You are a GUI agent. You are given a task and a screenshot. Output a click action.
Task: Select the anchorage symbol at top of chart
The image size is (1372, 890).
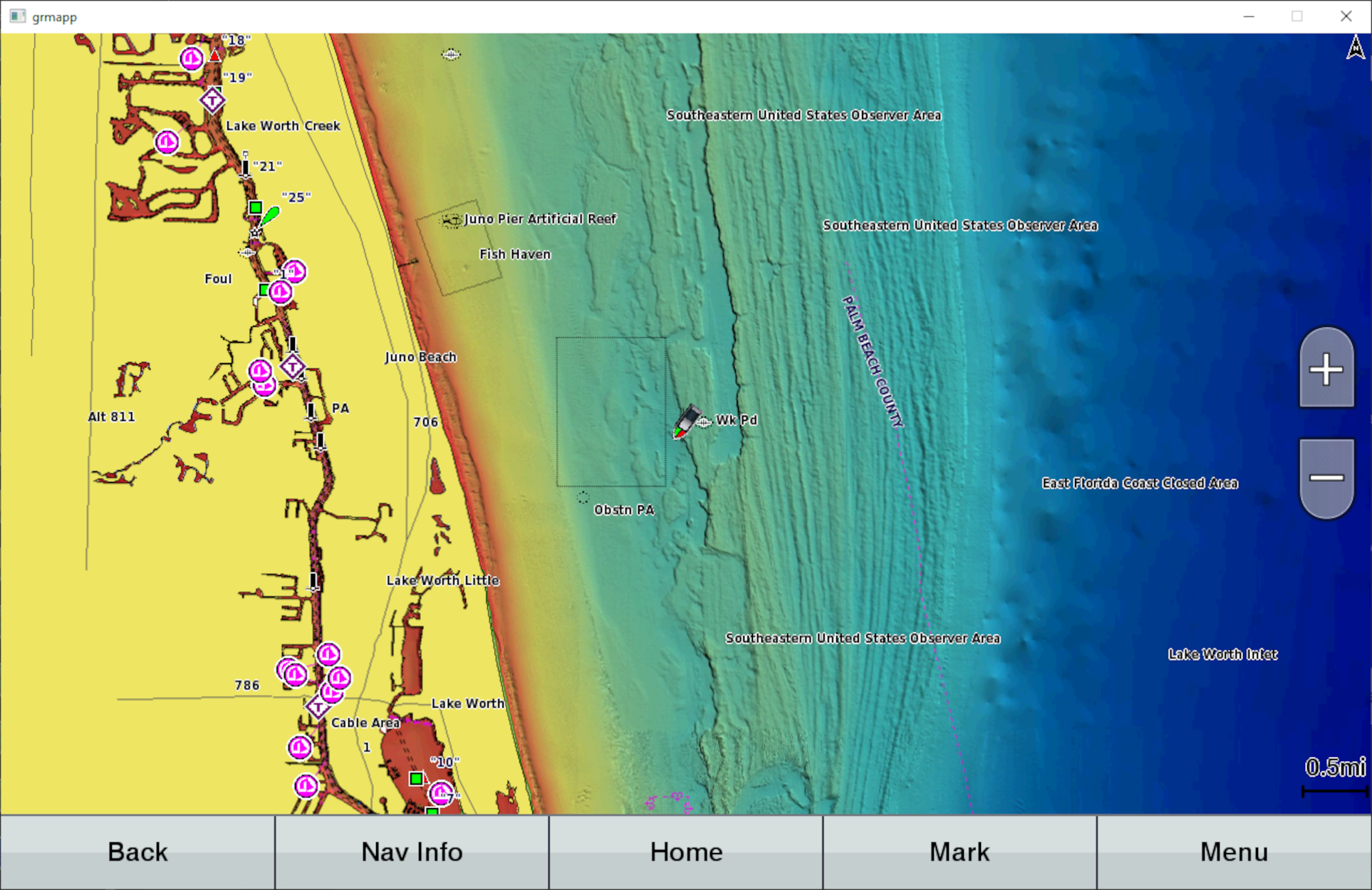[451, 55]
